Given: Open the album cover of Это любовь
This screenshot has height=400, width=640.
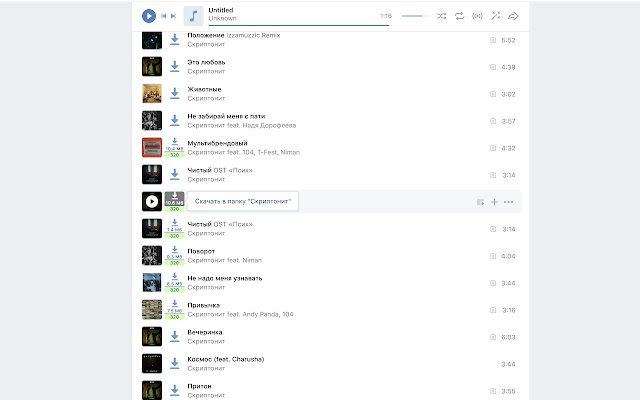Looking at the screenshot, I should coord(152,67).
